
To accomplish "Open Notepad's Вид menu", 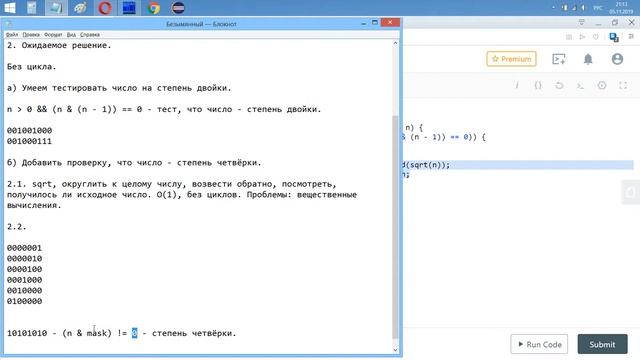I will [x=71, y=35].
